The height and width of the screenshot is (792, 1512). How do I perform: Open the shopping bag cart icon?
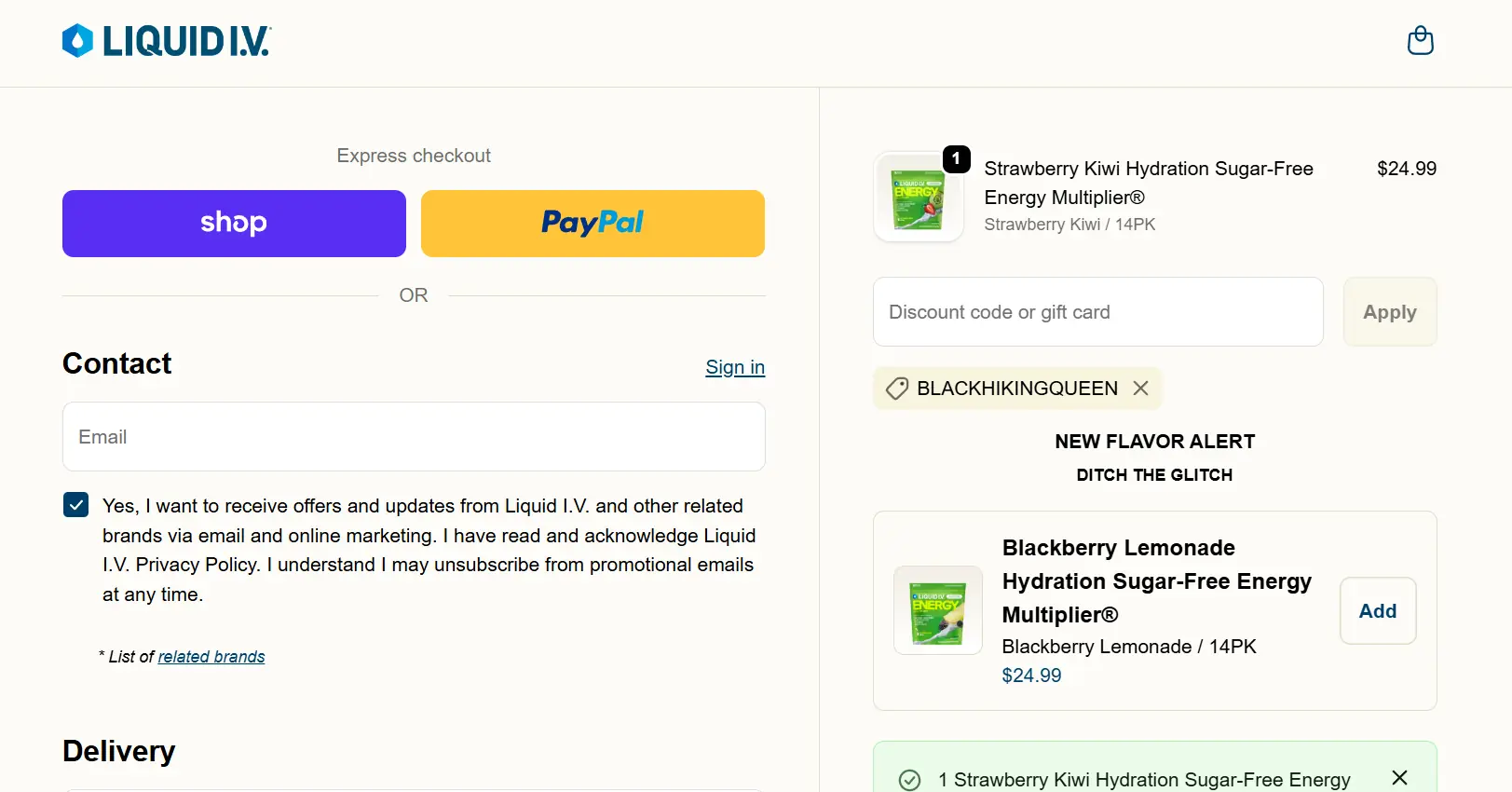(x=1420, y=41)
